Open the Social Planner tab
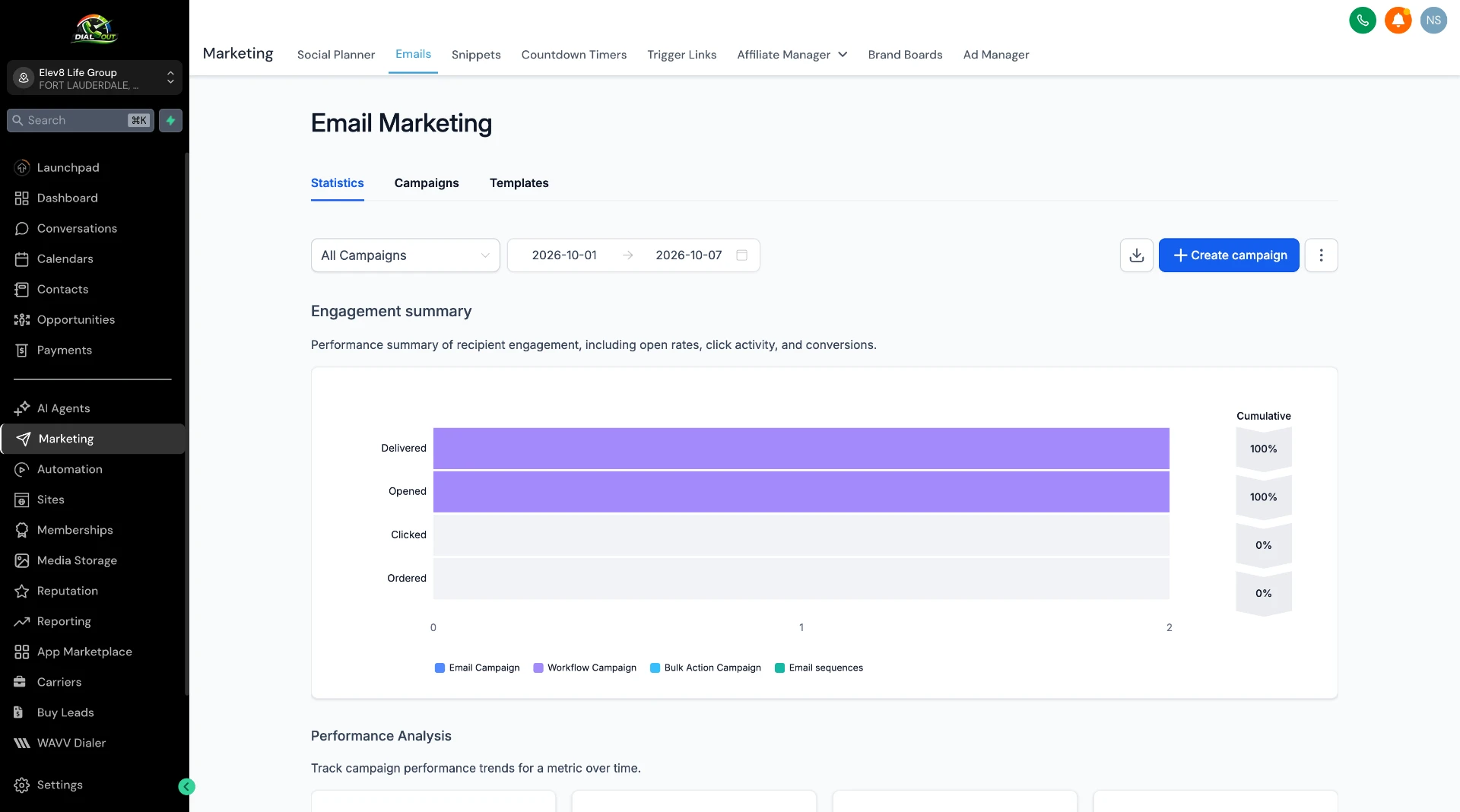This screenshot has width=1460, height=812. (336, 55)
